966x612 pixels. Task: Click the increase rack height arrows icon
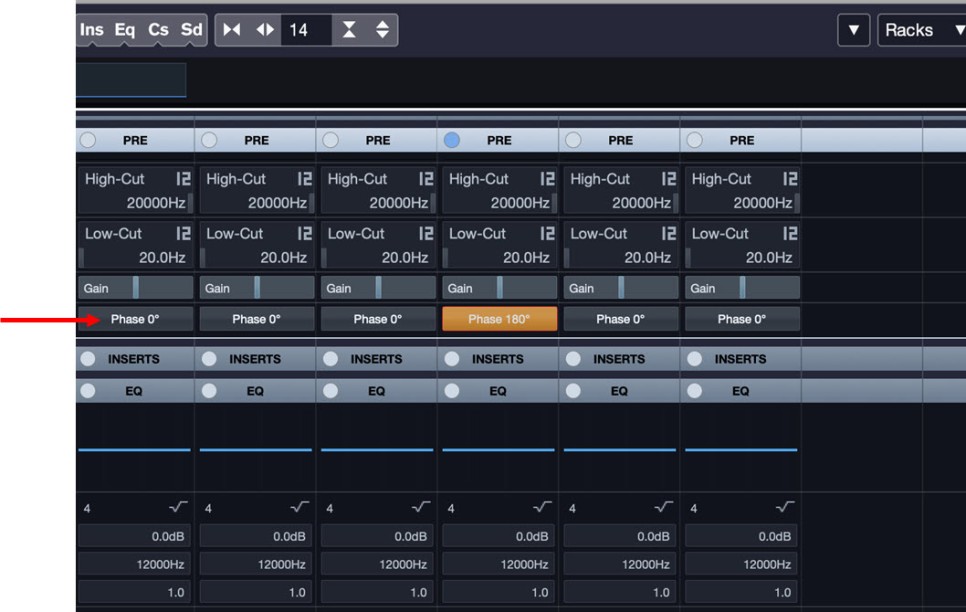(381, 30)
